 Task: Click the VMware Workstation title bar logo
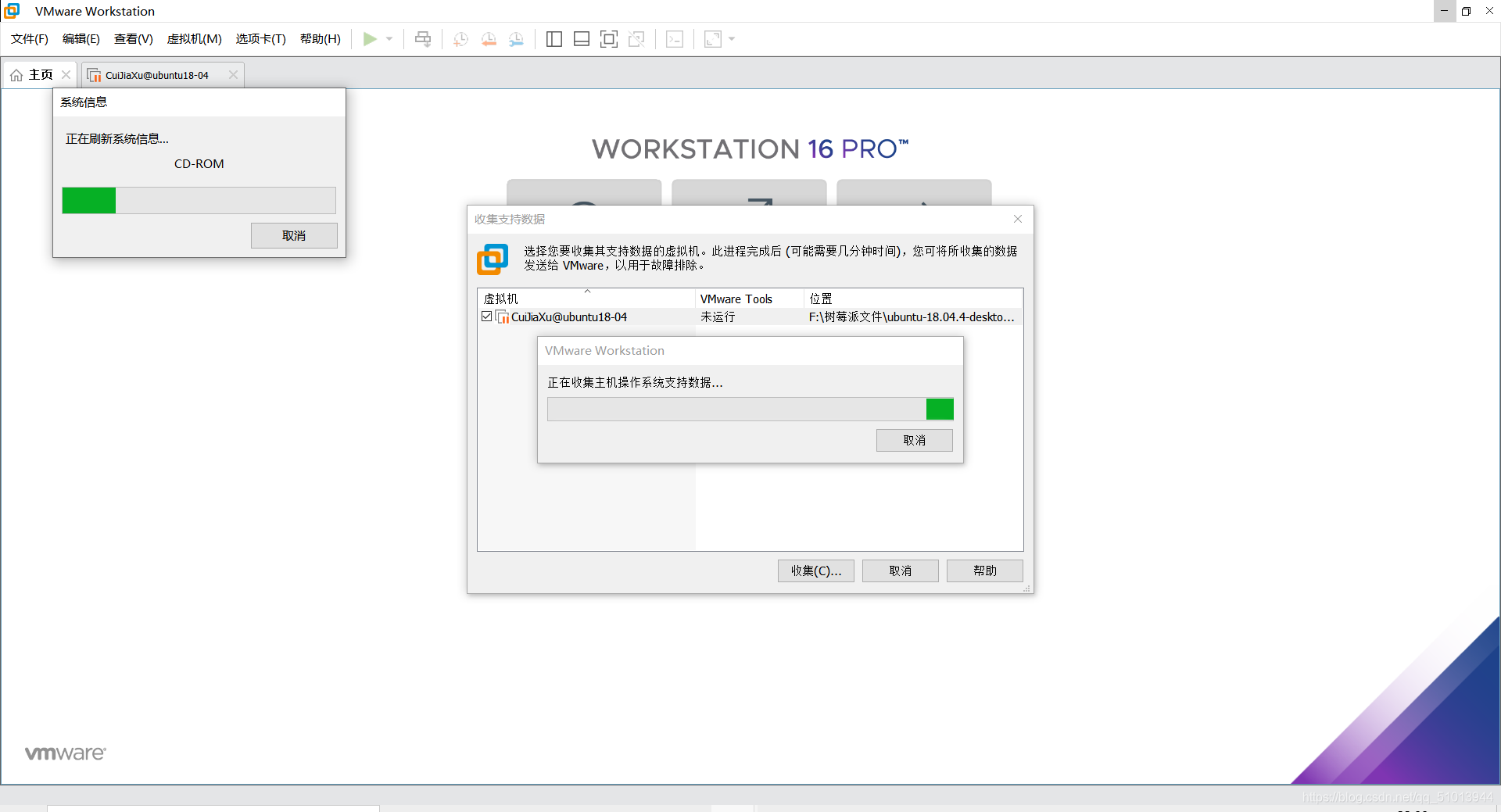(13, 11)
